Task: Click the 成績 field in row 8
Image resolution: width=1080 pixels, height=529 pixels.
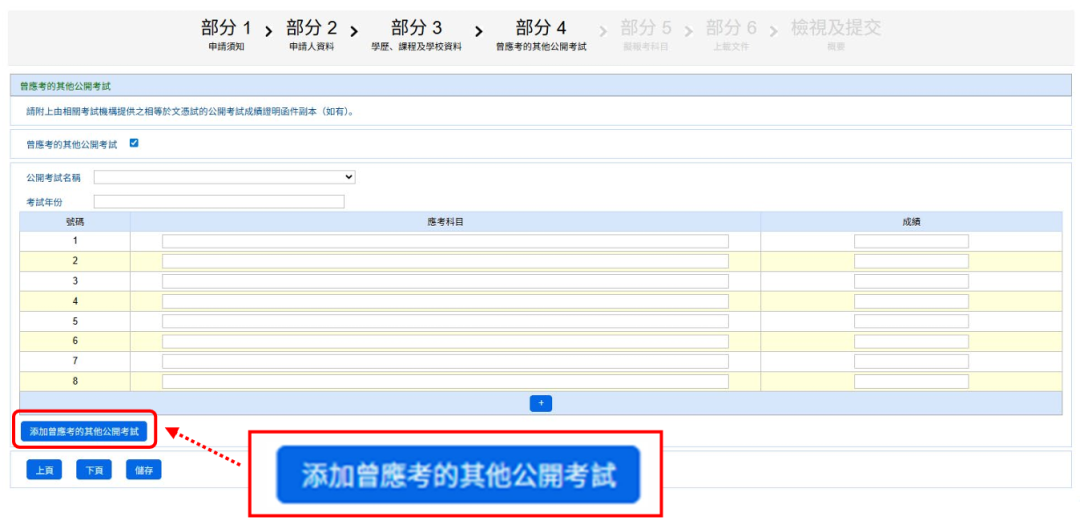Action: [x=911, y=381]
